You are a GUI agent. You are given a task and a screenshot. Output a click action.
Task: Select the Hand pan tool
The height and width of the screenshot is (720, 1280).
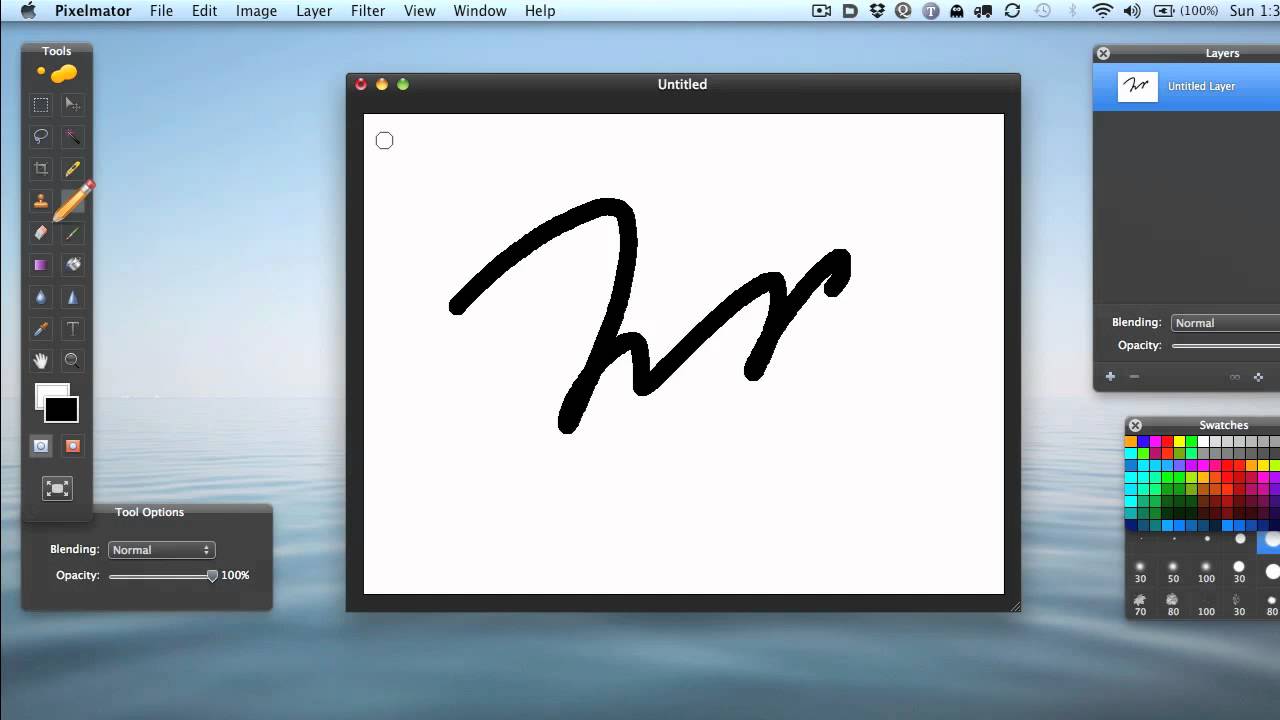pos(41,360)
